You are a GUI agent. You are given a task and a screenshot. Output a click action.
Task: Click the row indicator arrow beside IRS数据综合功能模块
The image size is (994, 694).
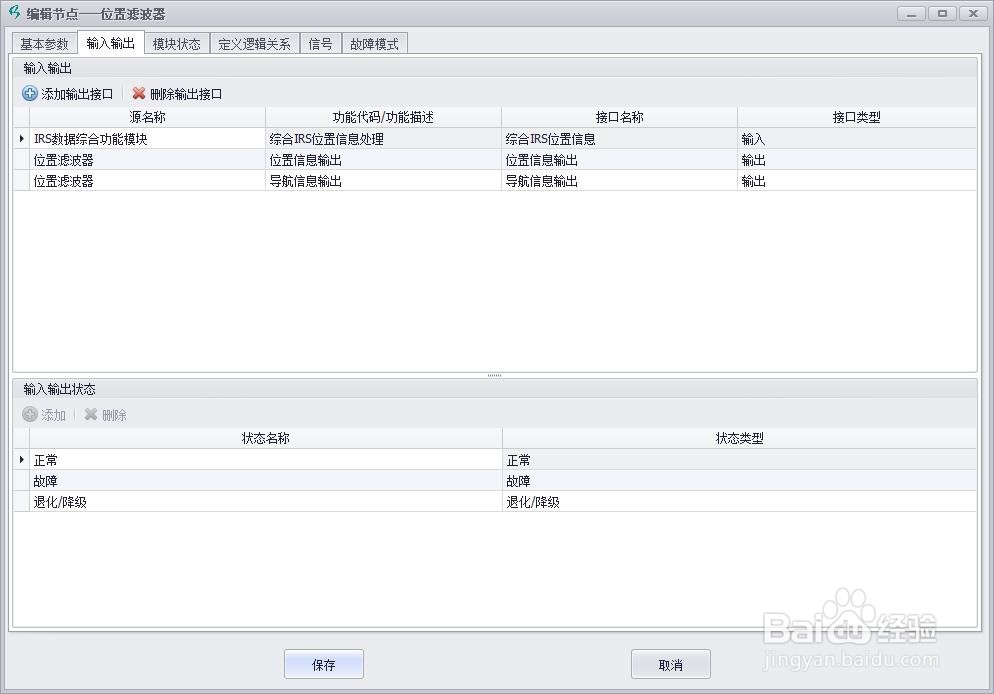pyautogui.click(x=22, y=139)
